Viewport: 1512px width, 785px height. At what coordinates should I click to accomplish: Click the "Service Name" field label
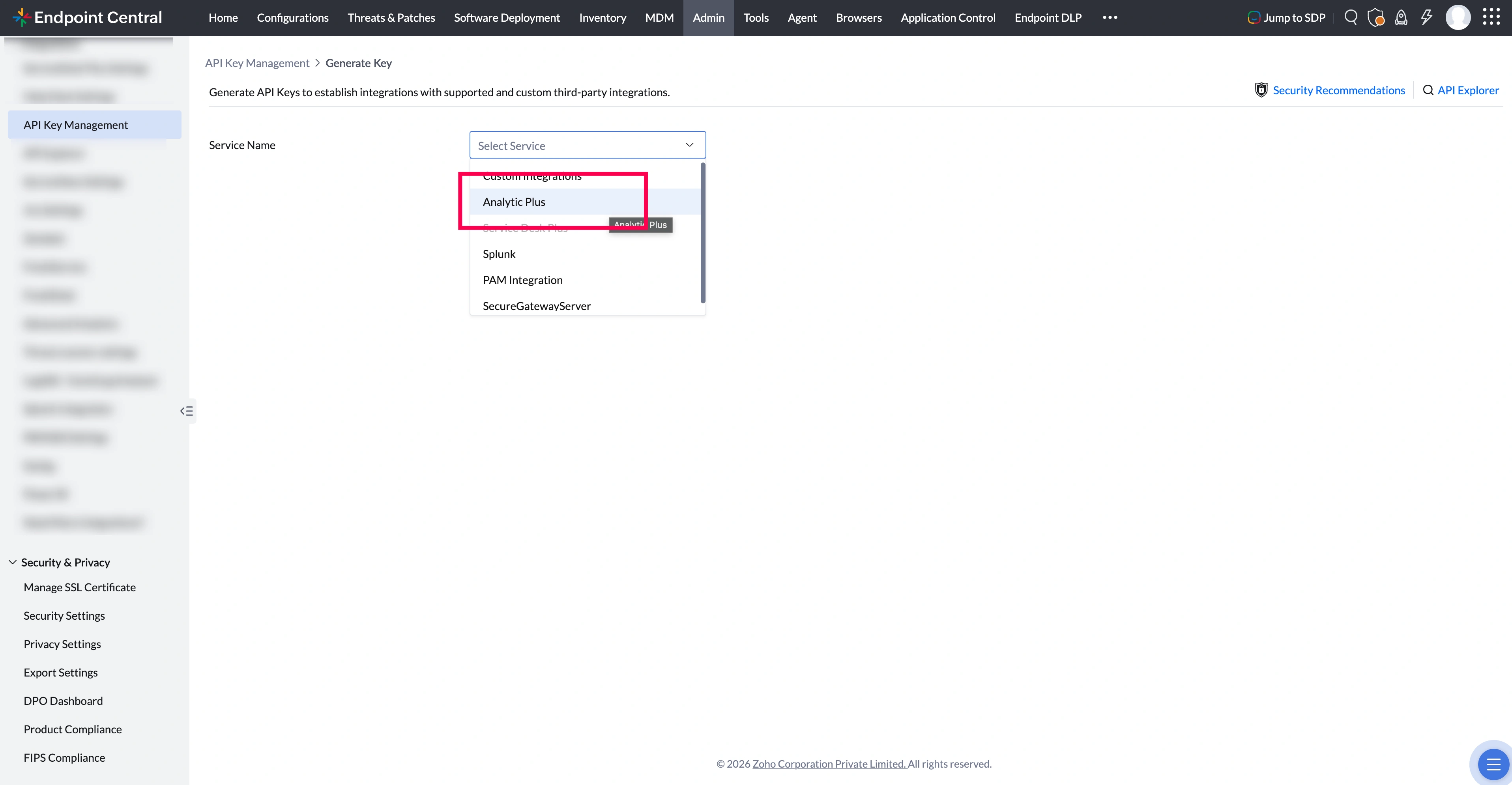[x=242, y=145]
